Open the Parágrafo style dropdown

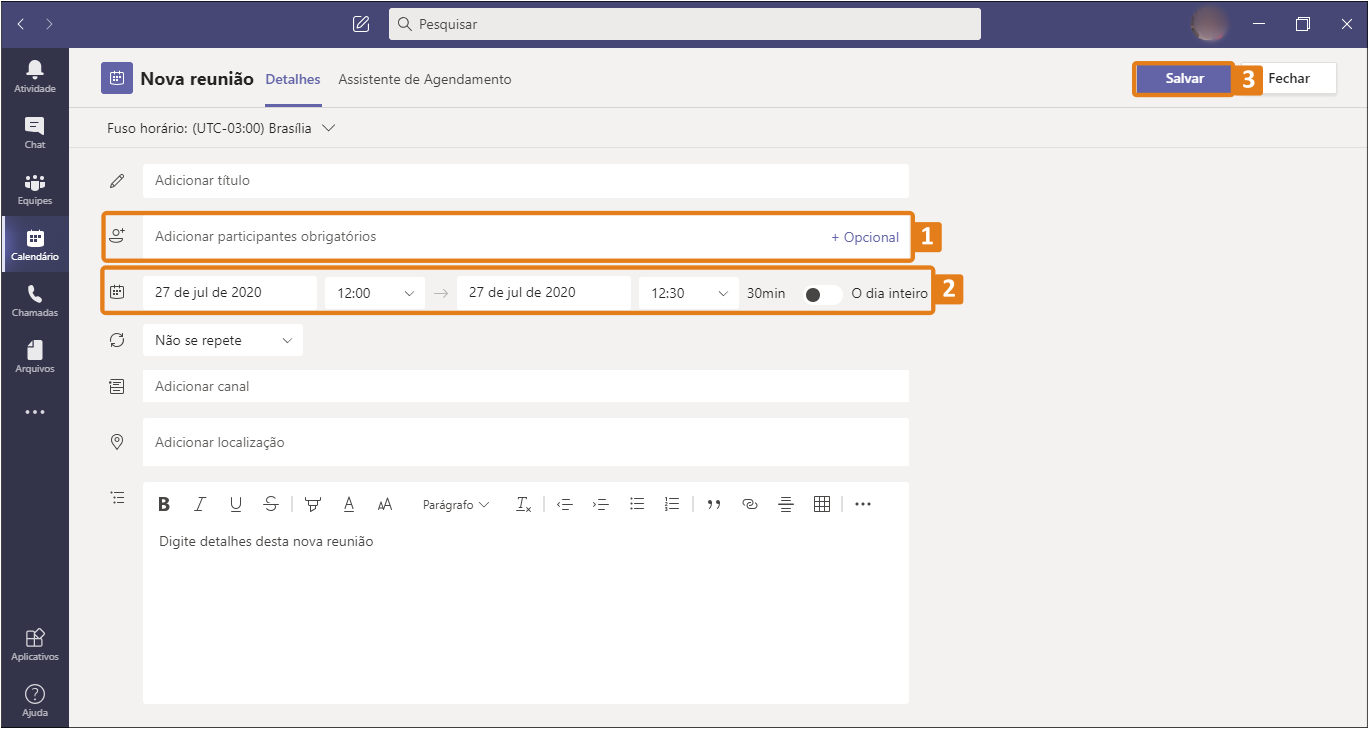(456, 505)
